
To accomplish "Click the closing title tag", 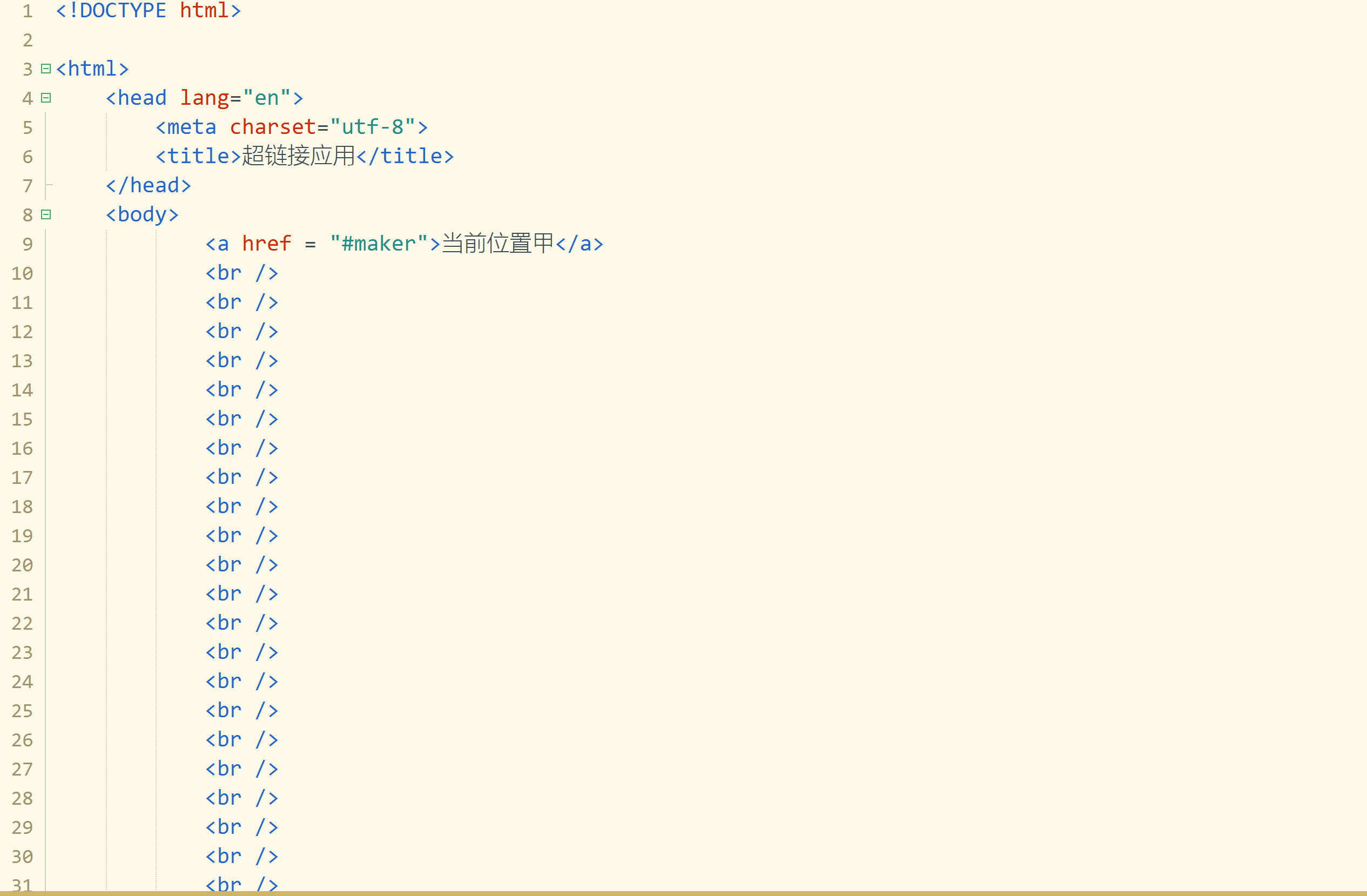I will (x=405, y=156).
